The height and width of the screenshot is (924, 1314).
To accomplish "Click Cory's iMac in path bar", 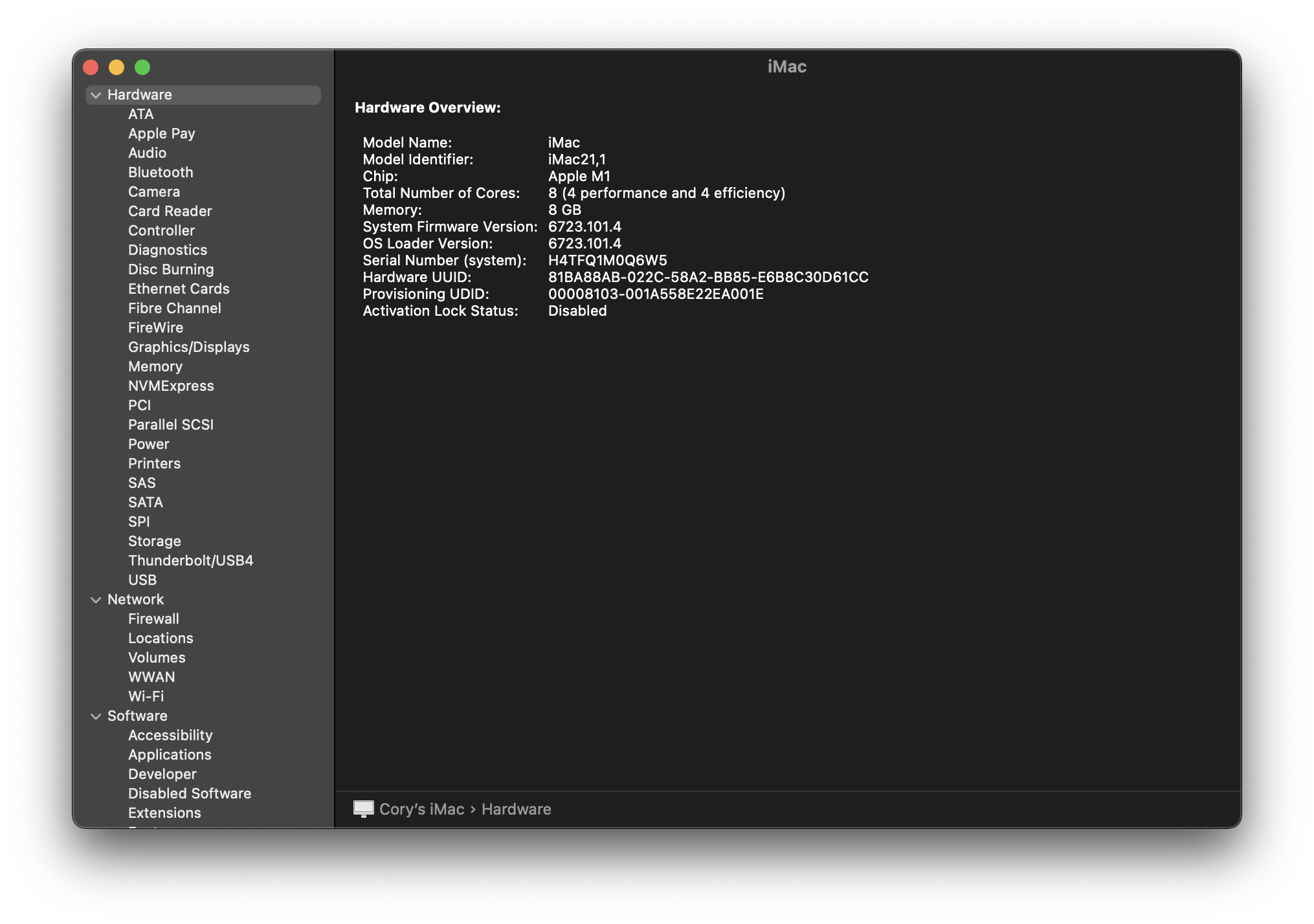I will click(x=421, y=809).
